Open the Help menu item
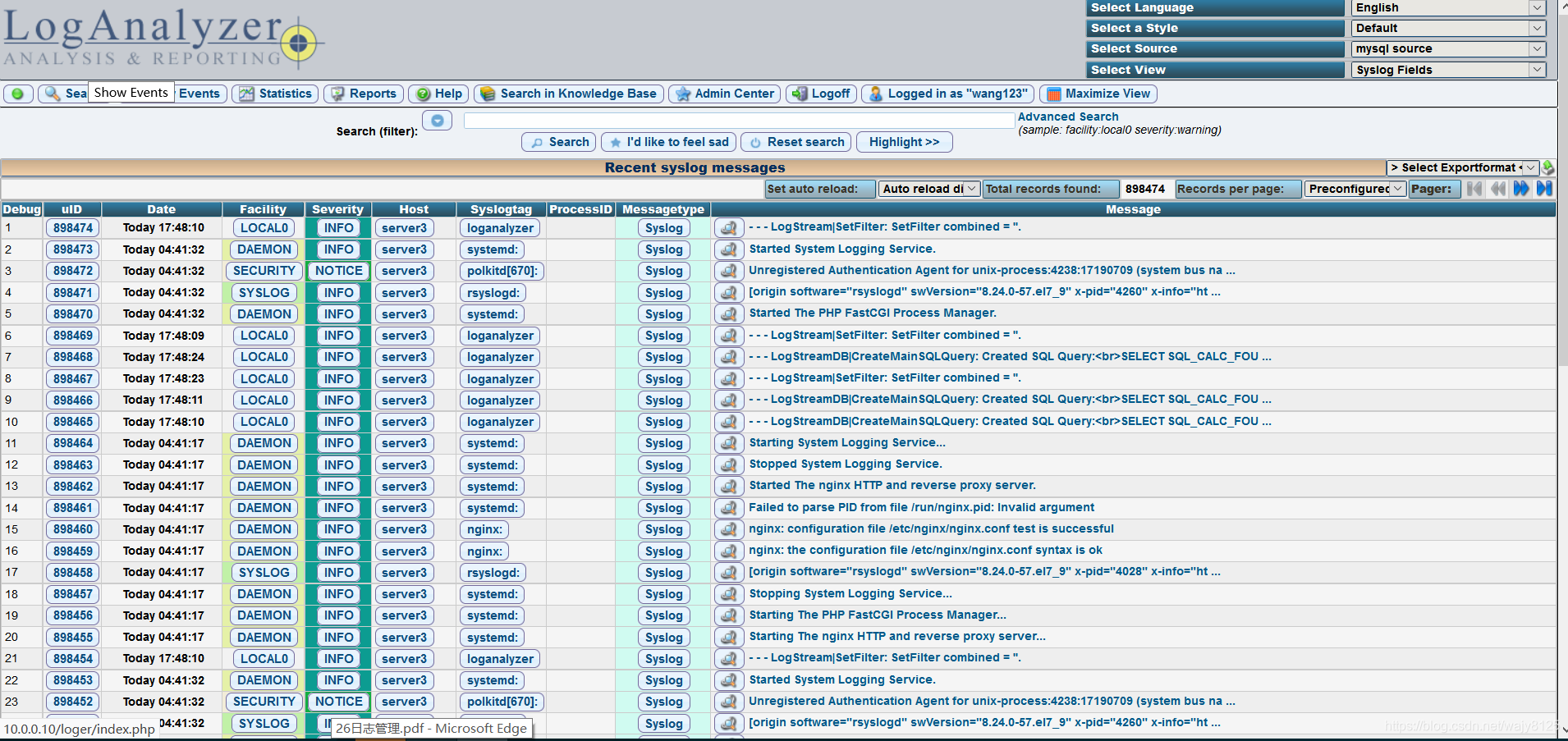Image resolution: width=1568 pixels, height=741 pixels. [439, 94]
